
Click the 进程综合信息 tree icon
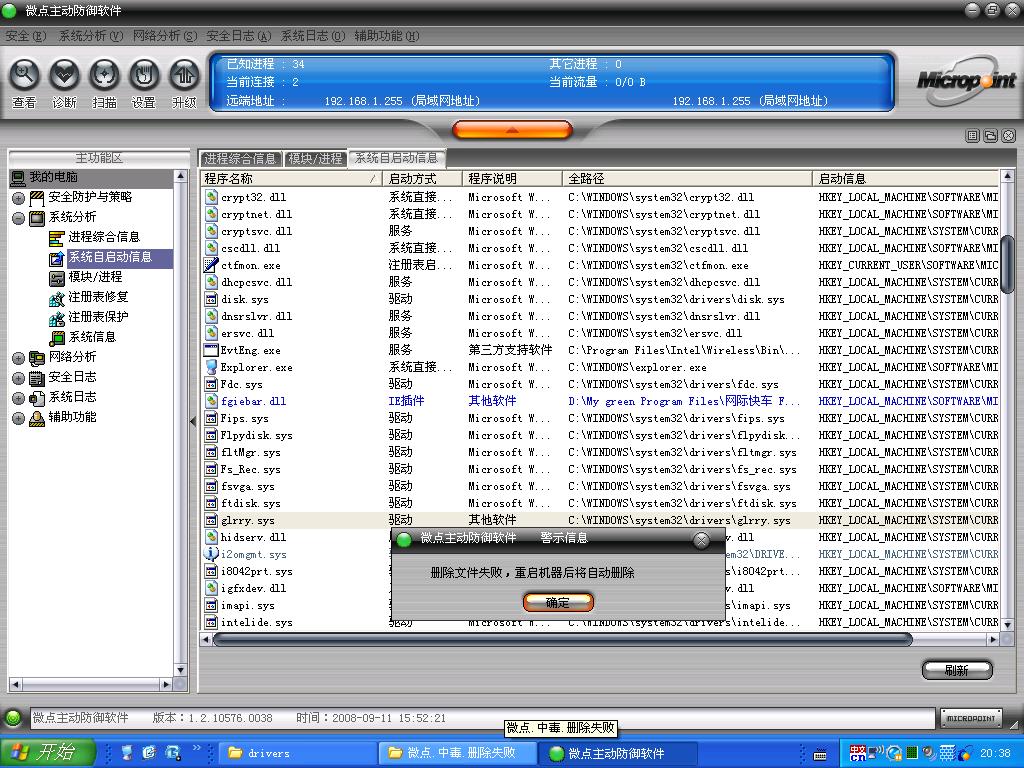57,238
